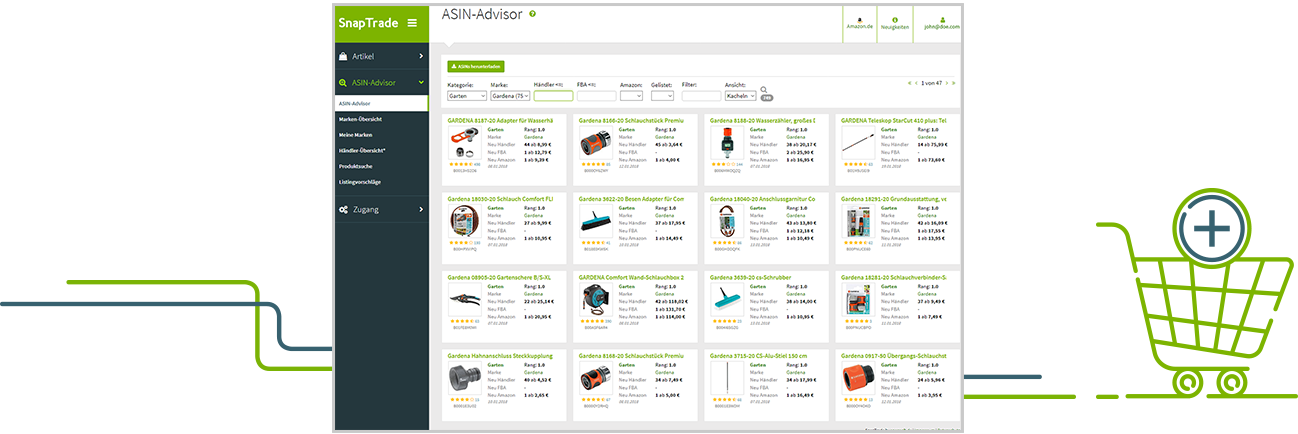Open GARDENA Teleskop StarCut 410 plus title
Viewport: 1298px width, 434px height.
pos(893,120)
